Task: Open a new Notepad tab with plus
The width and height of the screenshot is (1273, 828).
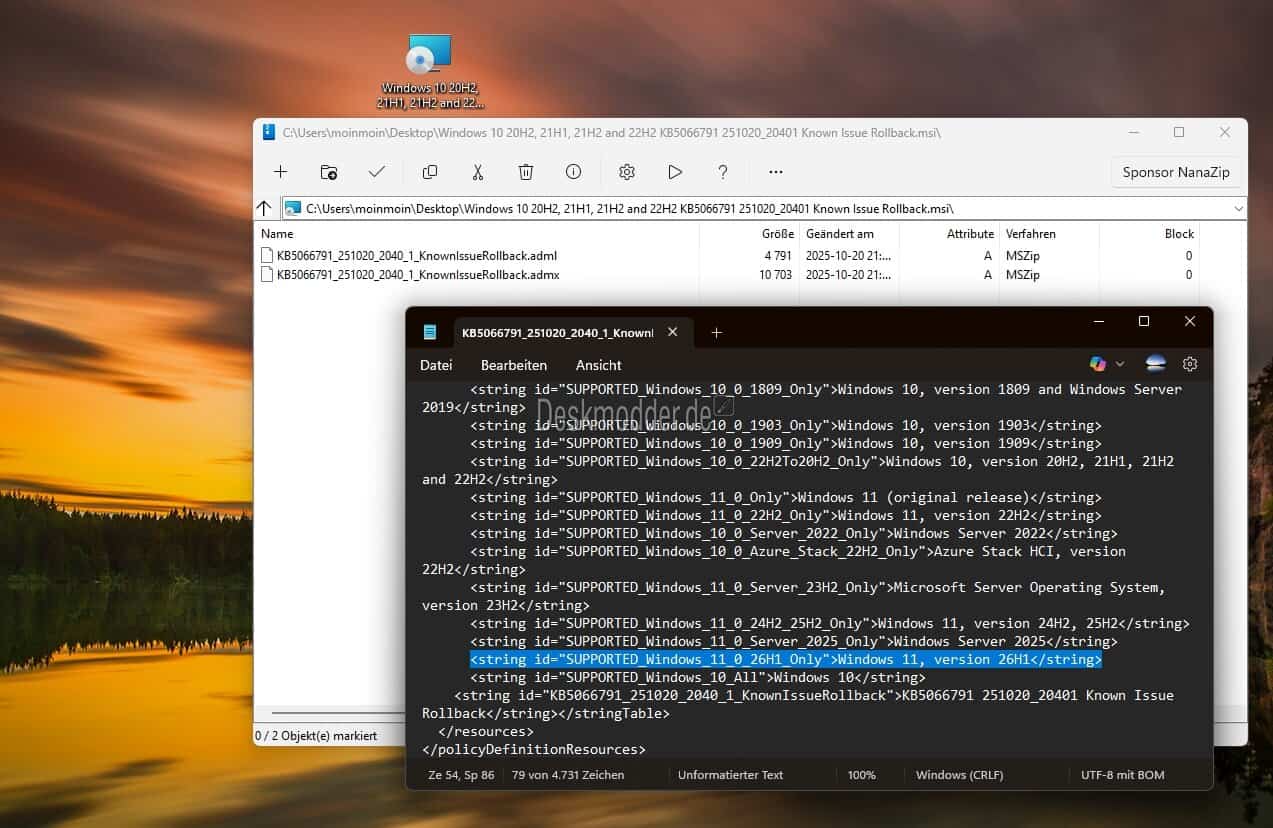Action: tap(716, 332)
